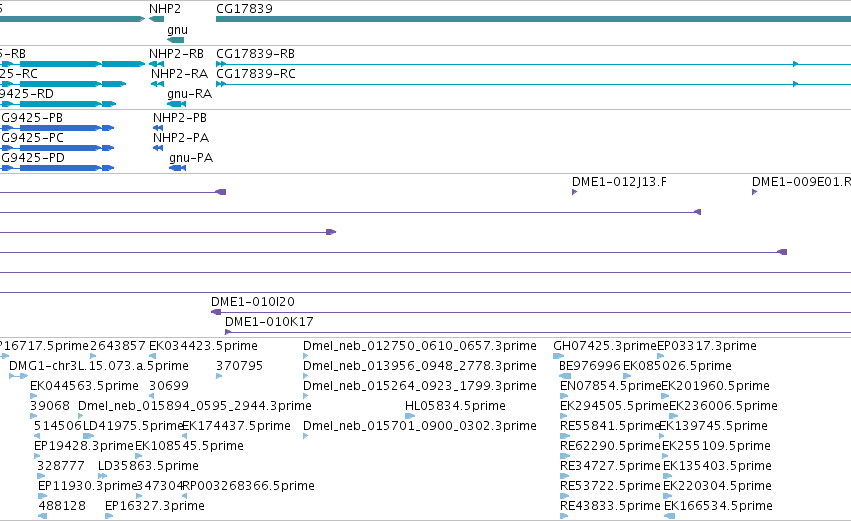Click the EK108545.5prime label
The width and height of the screenshot is (851, 521).
(189, 446)
